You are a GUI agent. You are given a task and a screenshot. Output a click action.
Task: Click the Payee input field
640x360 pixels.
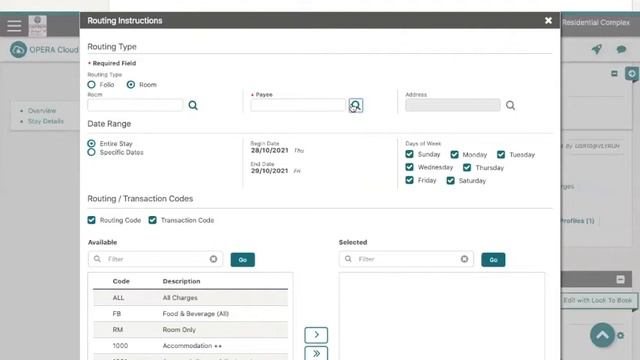point(298,105)
